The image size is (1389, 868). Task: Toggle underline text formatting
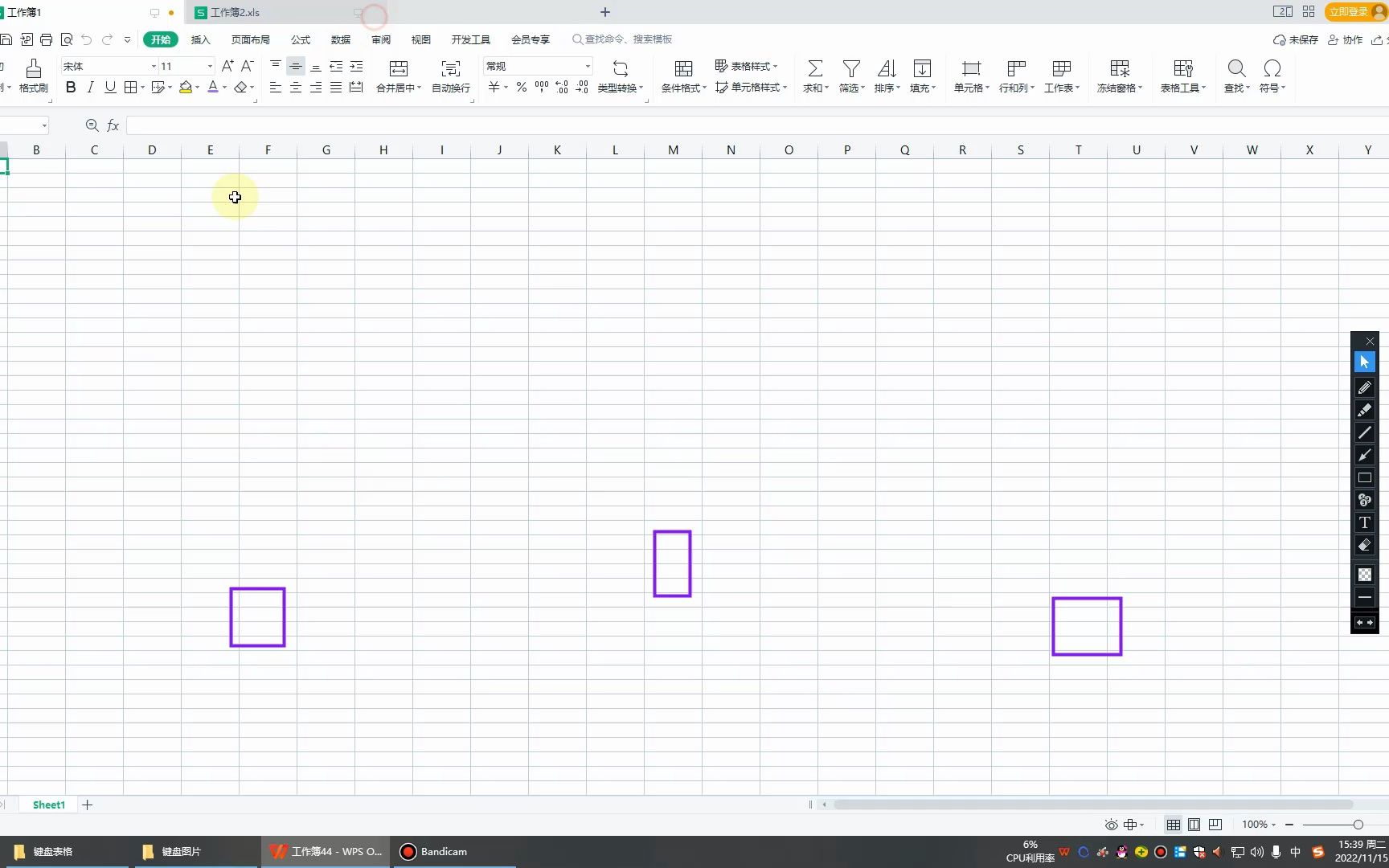pyautogui.click(x=110, y=88)
